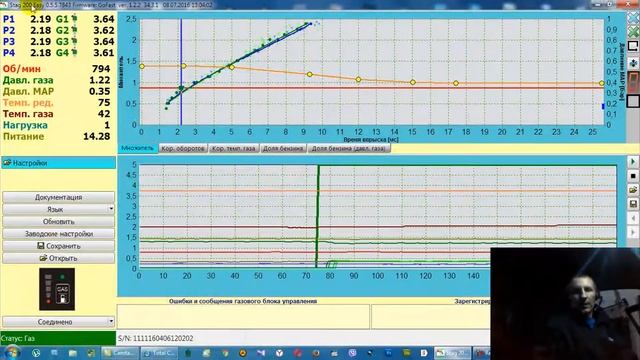The image size is (640, 360).
Task: Click the Статус: Газ status bar
Action: click(58, 338)
